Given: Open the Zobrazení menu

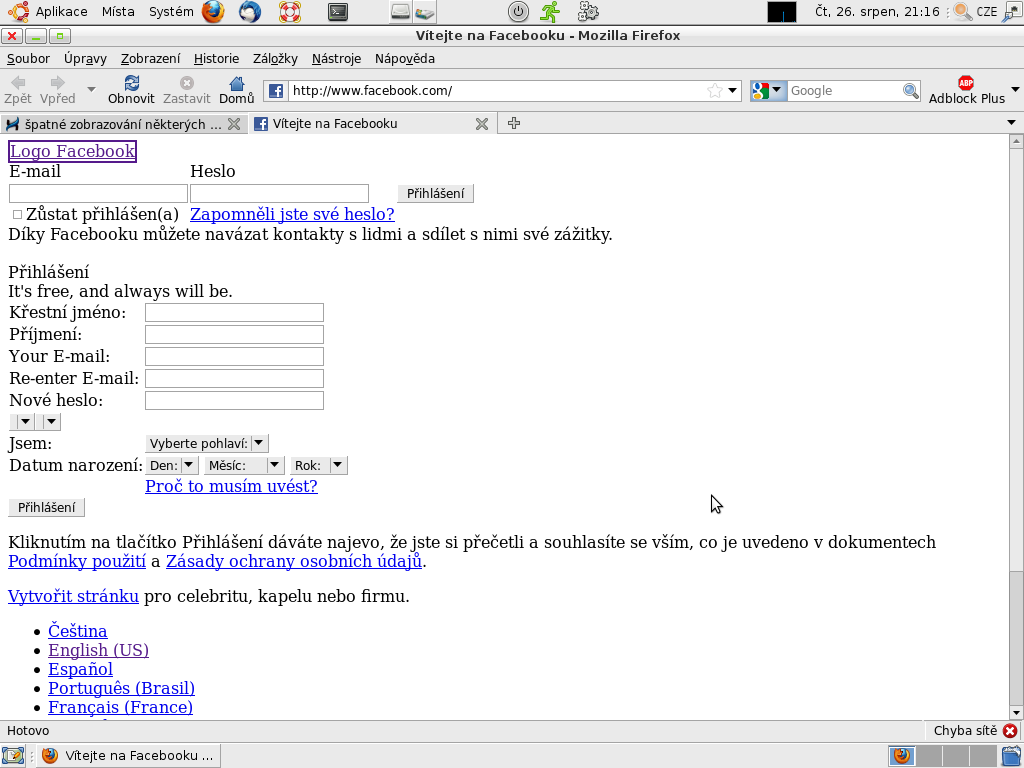Looking at the screenshot, I should click(x=150, y=59).
